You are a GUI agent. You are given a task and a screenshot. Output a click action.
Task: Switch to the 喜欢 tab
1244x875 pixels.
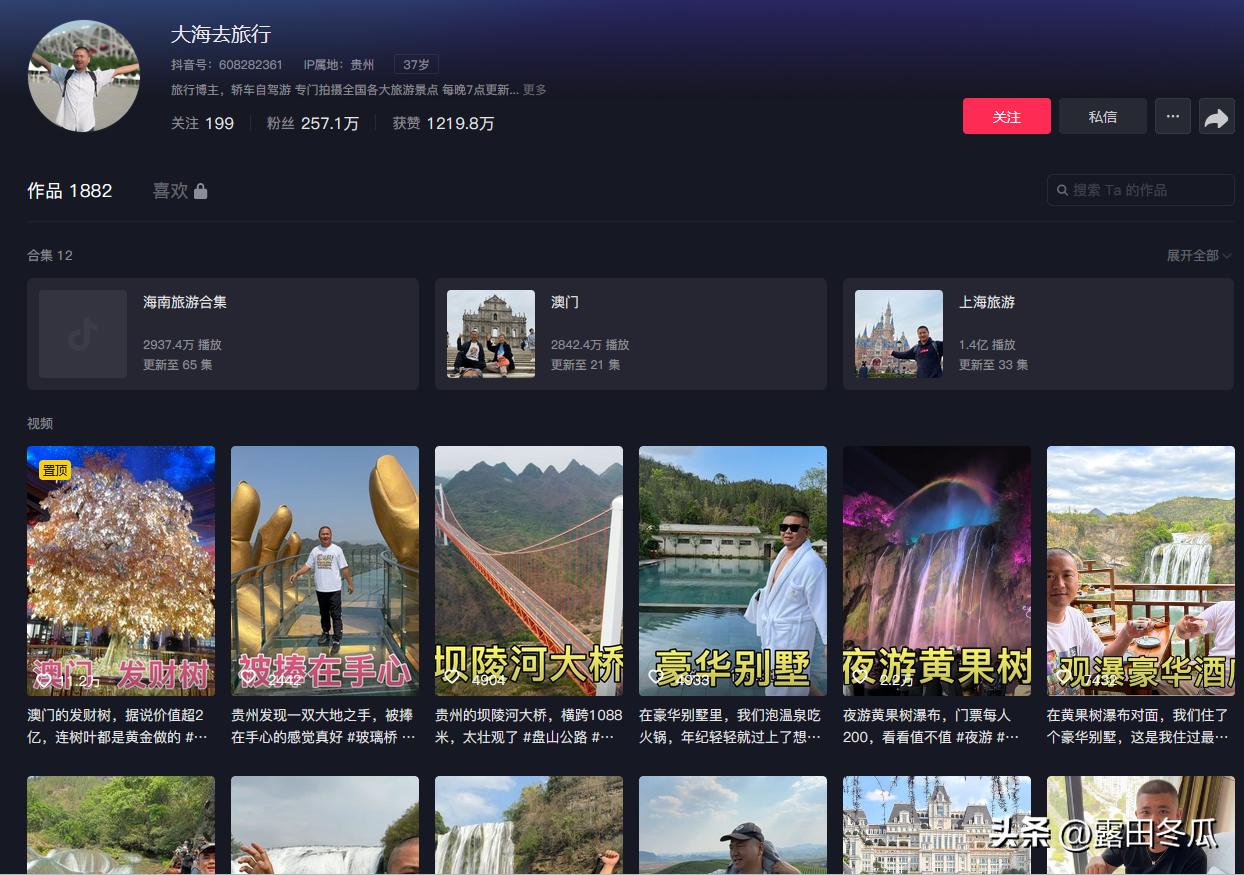click(168, 190)
